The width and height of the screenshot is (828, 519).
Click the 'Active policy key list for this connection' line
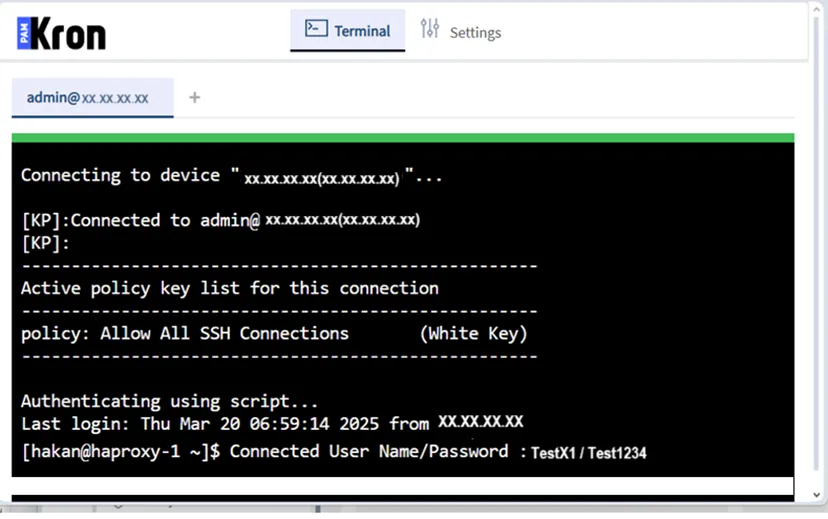[x=230, y=288]
